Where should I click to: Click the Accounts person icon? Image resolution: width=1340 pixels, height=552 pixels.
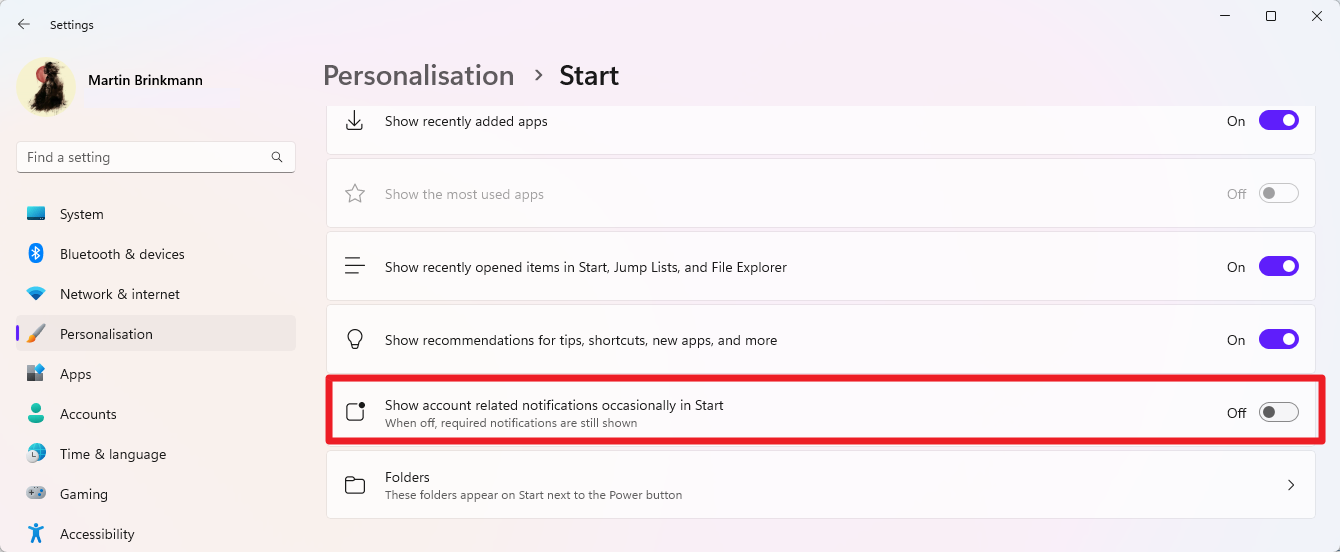(36, 414)
